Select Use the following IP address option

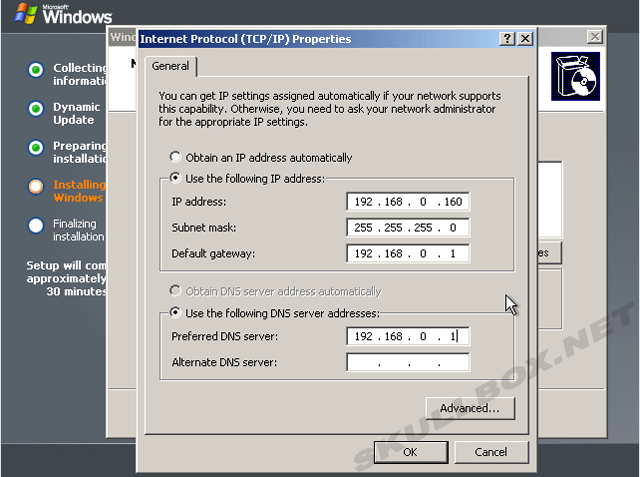point(175,178)
